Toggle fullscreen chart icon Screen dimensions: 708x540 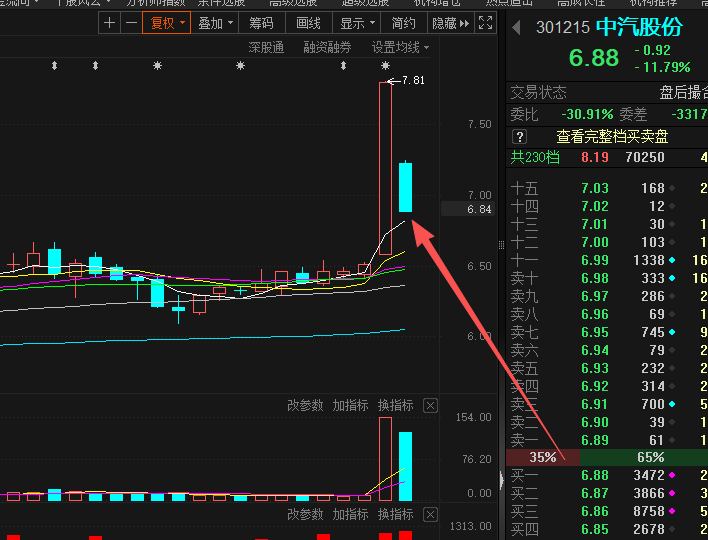[x=485, y=23]
